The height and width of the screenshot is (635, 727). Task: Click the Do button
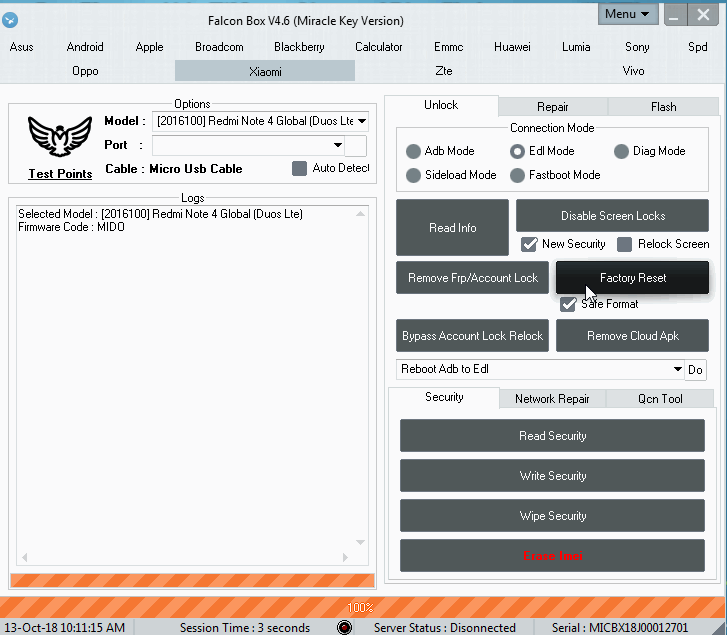(695, 370)
